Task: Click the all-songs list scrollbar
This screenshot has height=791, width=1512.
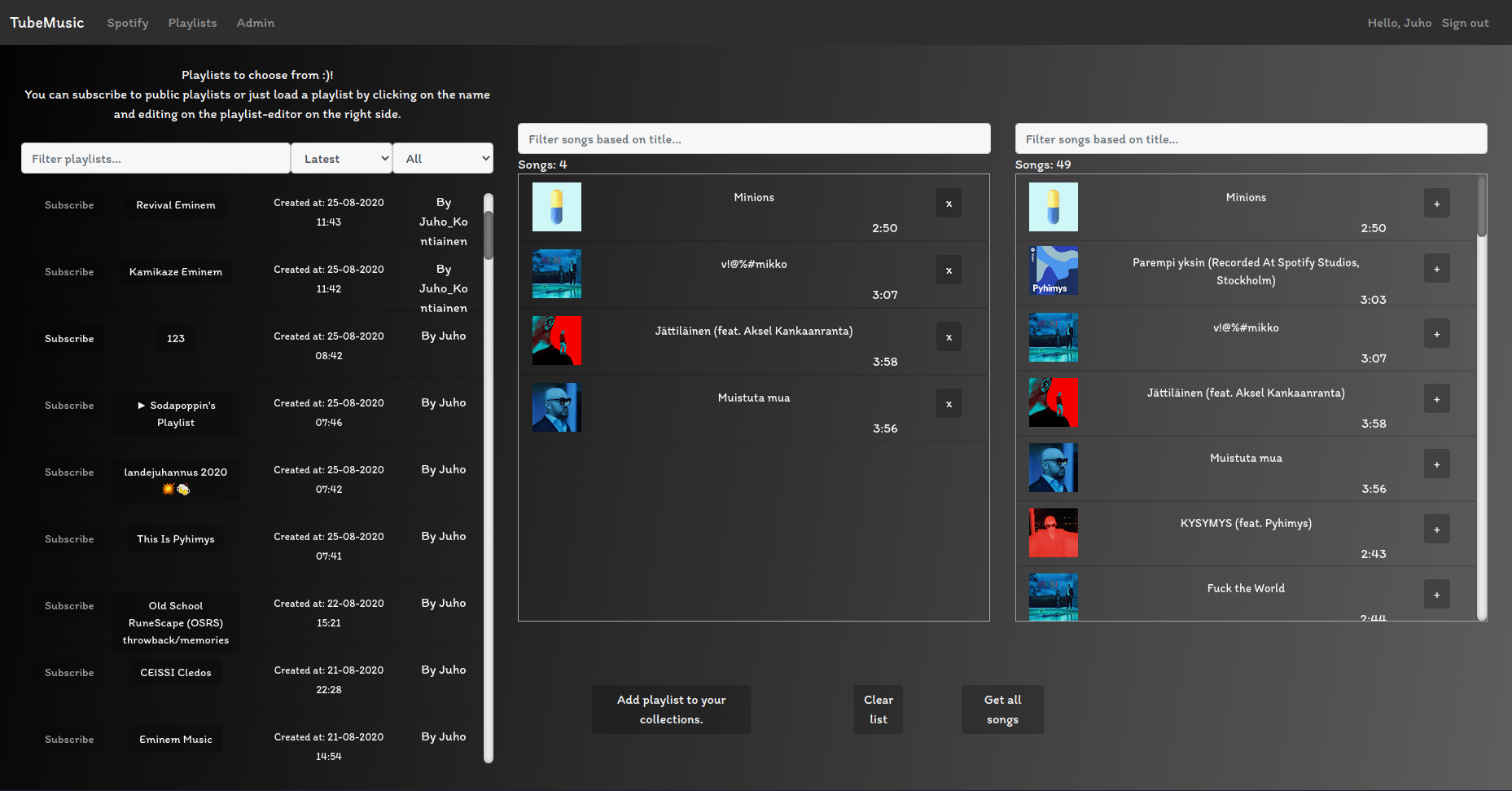Action: (1482, 398)
